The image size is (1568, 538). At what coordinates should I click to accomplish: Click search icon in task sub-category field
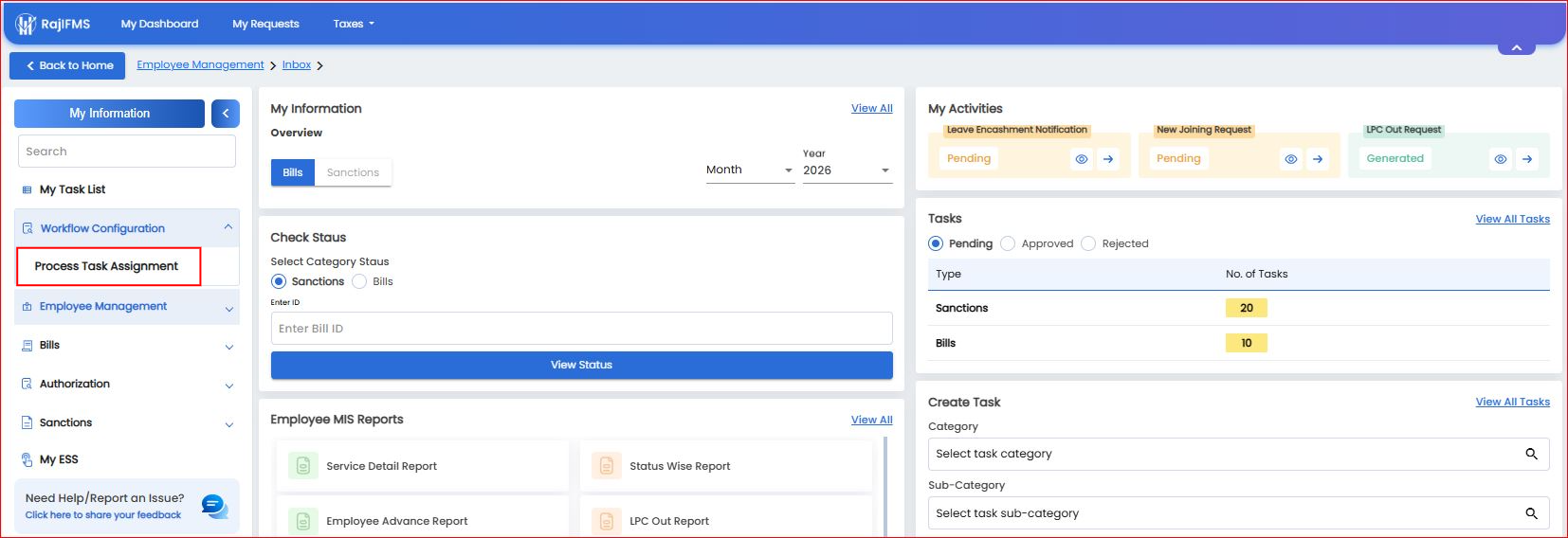[1531, 513]
